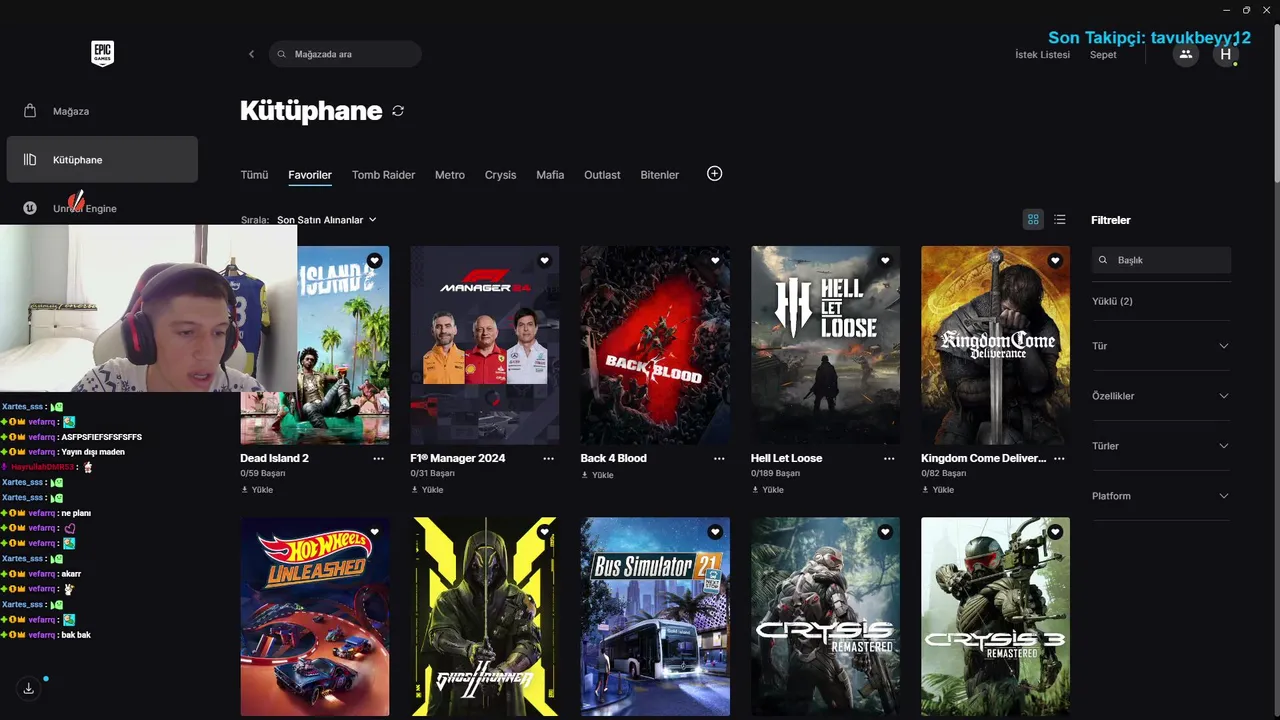Click Yükle under F1 Manager 2024

pyautogui.click(x=427, y=490)
